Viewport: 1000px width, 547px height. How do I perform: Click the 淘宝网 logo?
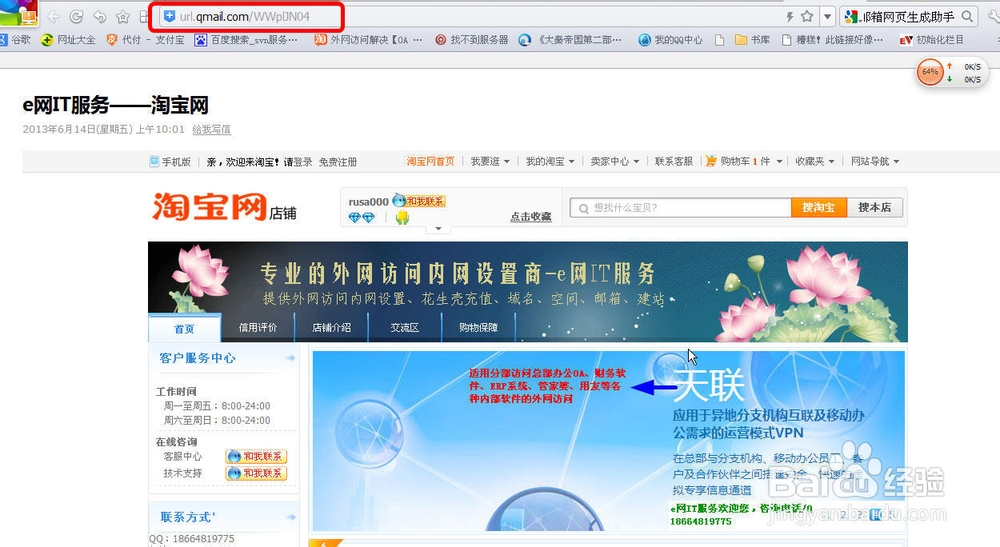[210, 207]
